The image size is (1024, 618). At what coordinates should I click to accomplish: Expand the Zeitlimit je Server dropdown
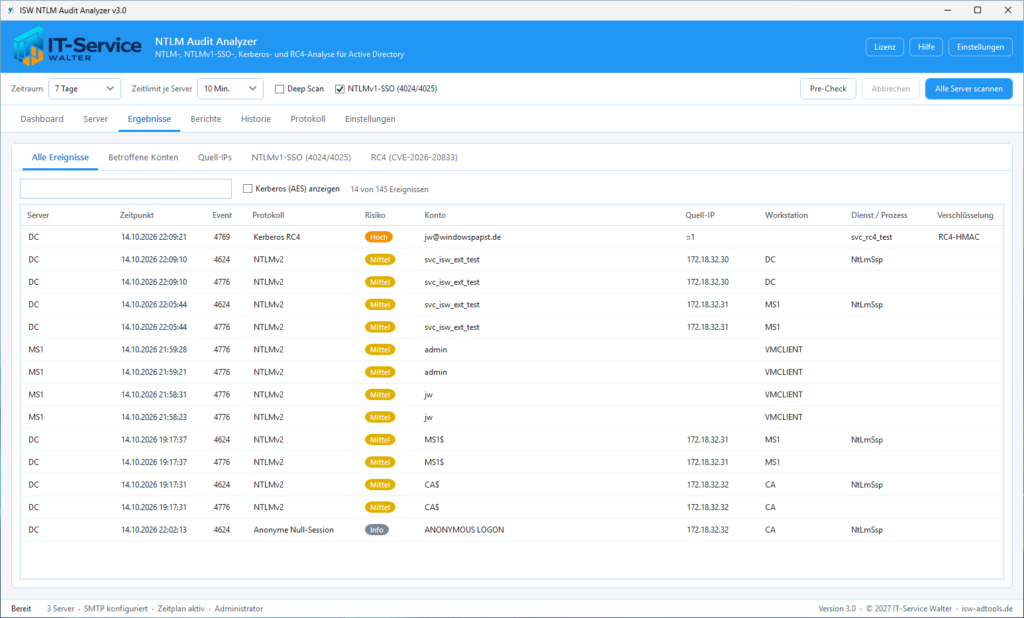pos(230,89)
